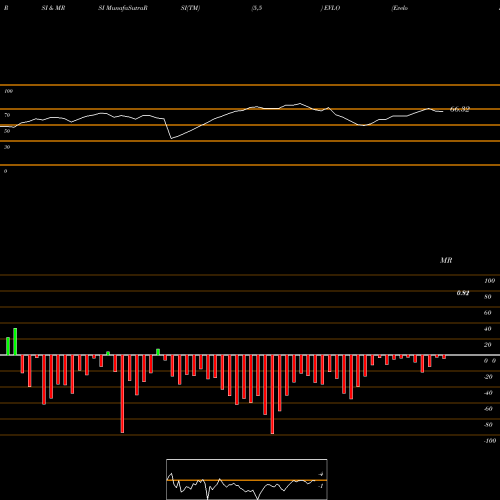Click the 'SI MunafaSutraR' header text
This screenshot has height=500, width=500.
pyautogui.click(x=123, y=8)
